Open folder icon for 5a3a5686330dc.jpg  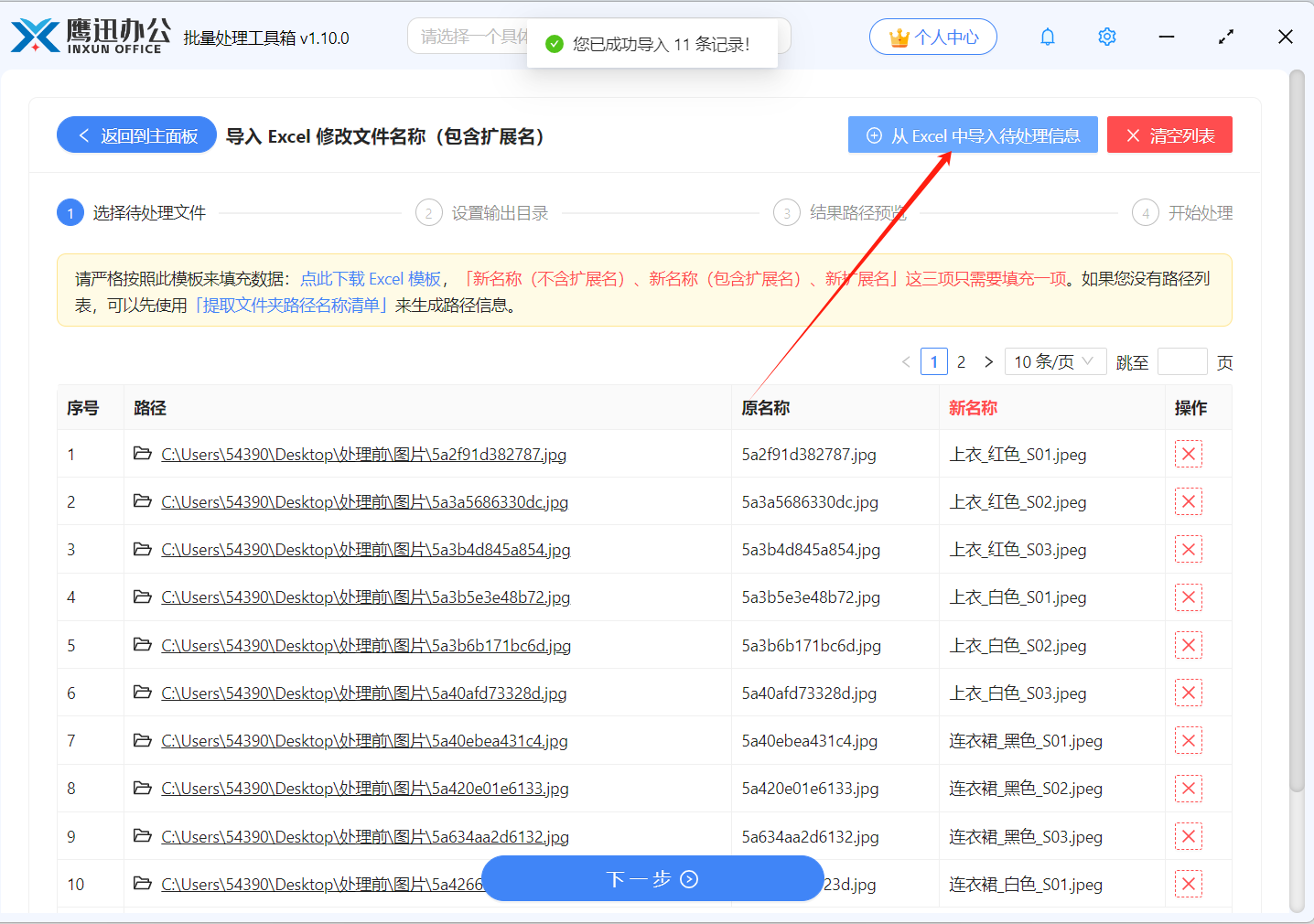pos(143,501)
